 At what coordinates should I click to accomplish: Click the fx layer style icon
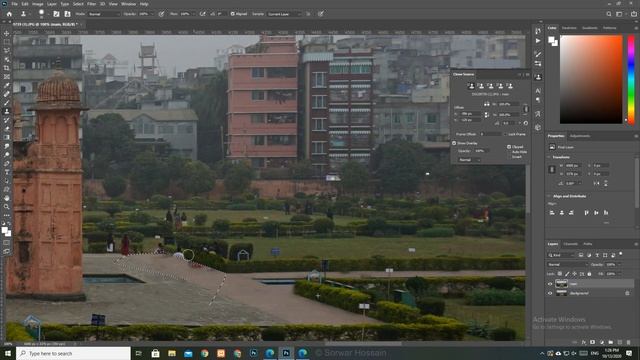pos(584,342)
